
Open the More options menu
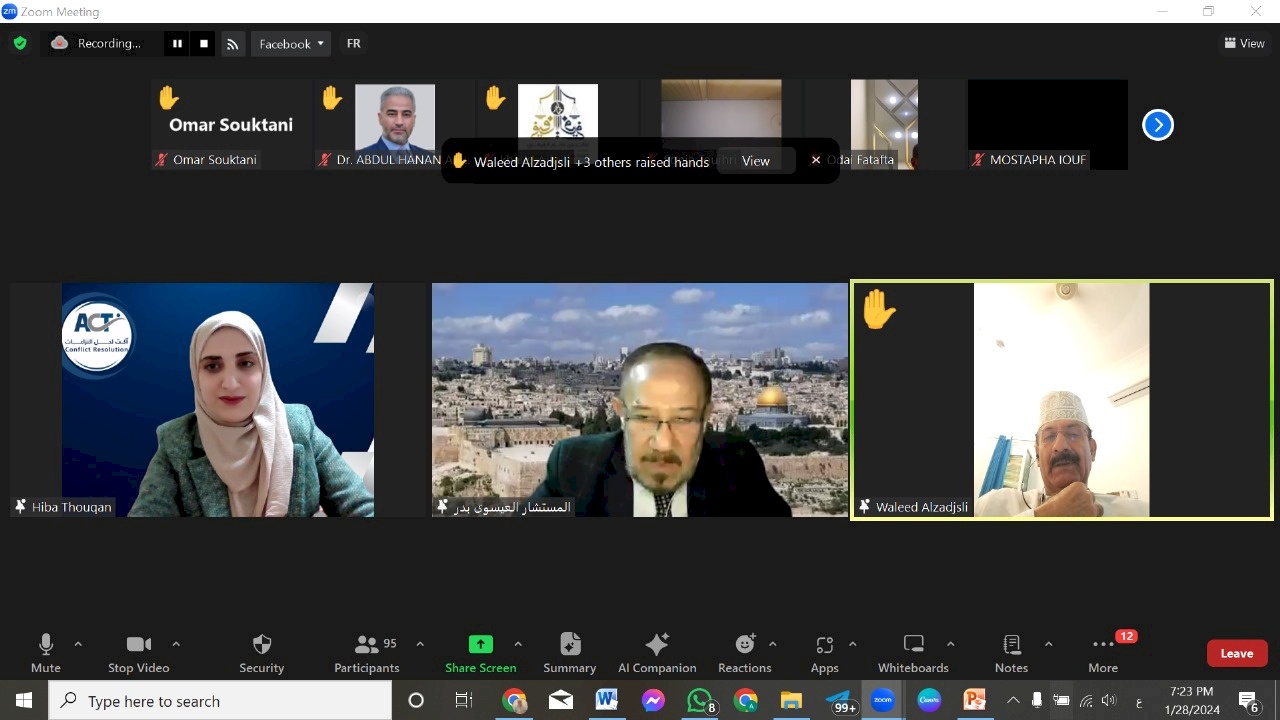(1103, 653)
